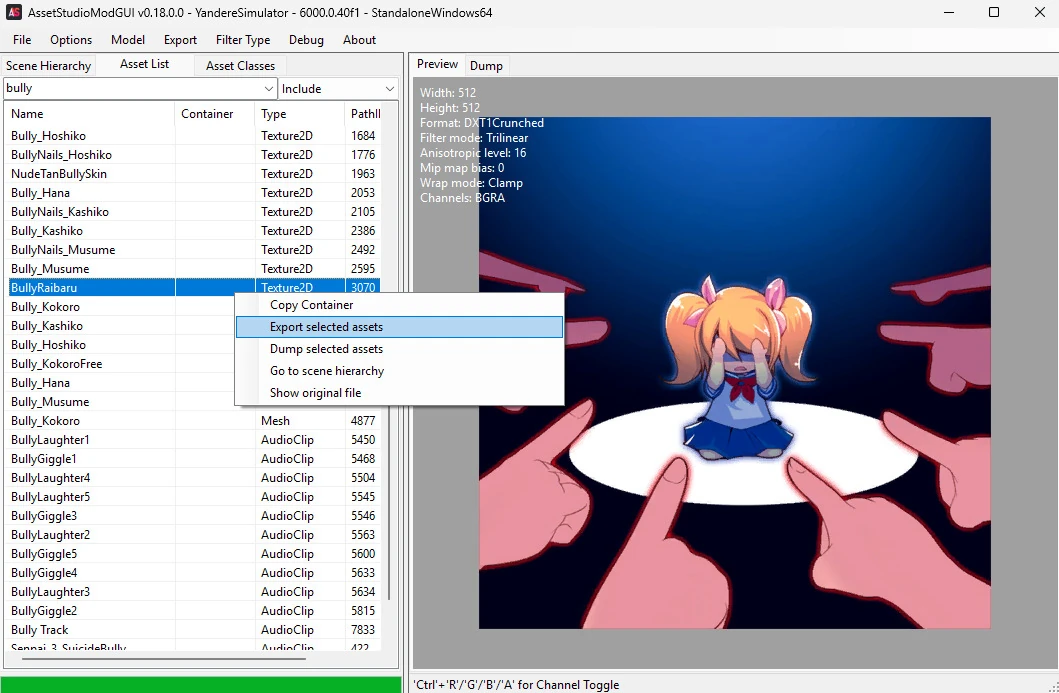Choose Go to scene hierarchy

click(399, 371)
